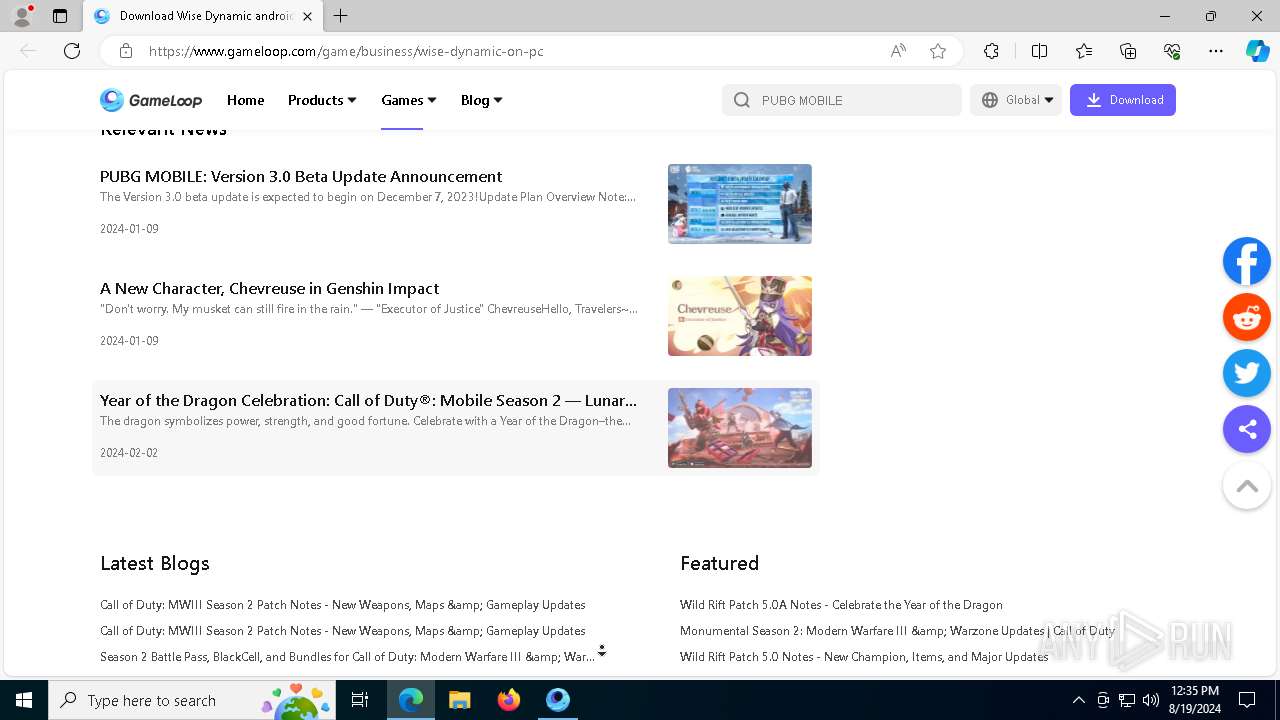Click the browser address bar URL

click(346, 51)
